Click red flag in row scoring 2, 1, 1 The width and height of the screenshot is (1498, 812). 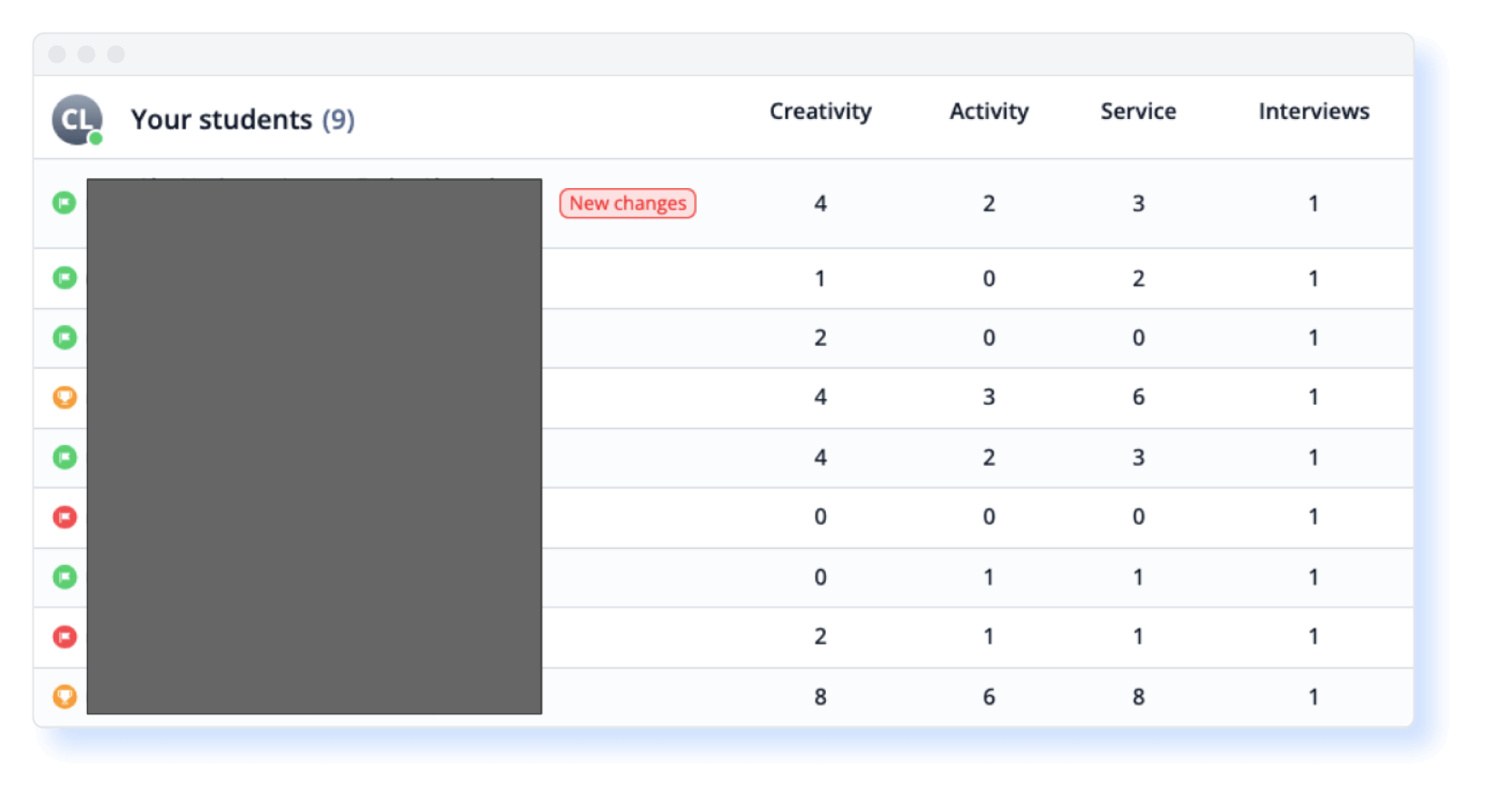[x=64, y=637]
